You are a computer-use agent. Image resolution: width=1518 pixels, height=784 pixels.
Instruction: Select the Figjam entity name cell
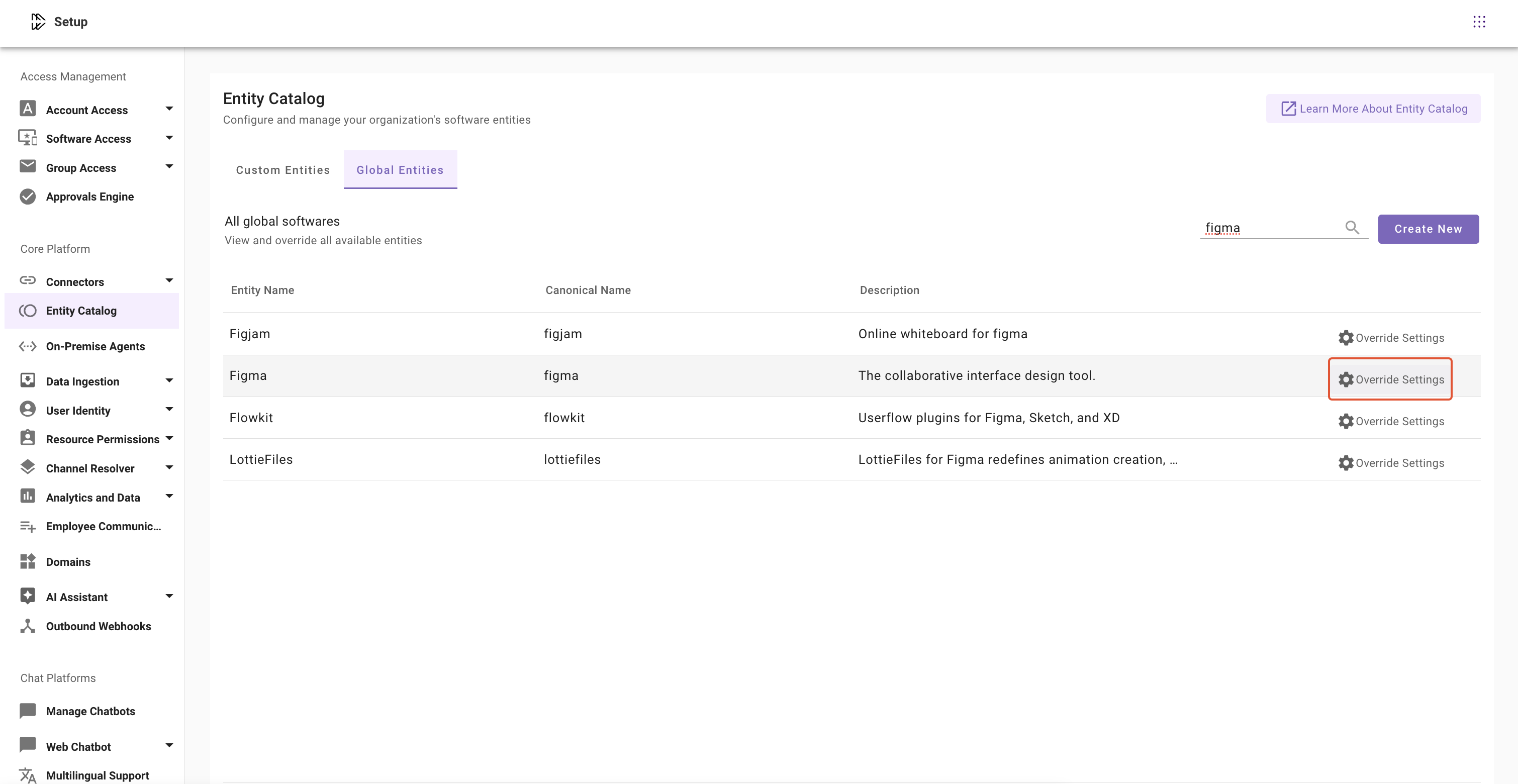[250, 334]
